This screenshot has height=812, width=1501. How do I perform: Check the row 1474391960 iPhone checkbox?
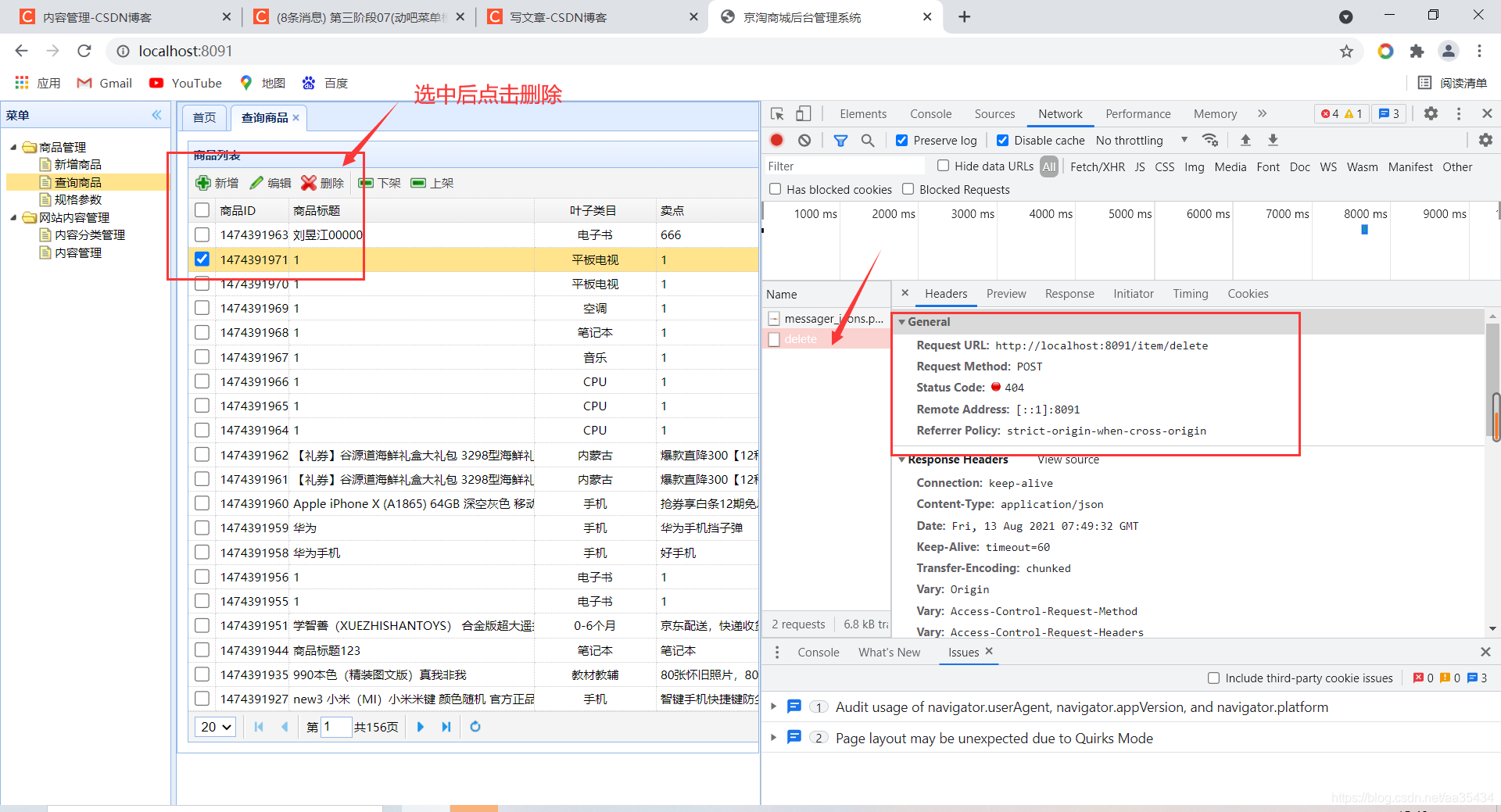tap(202, 503)
